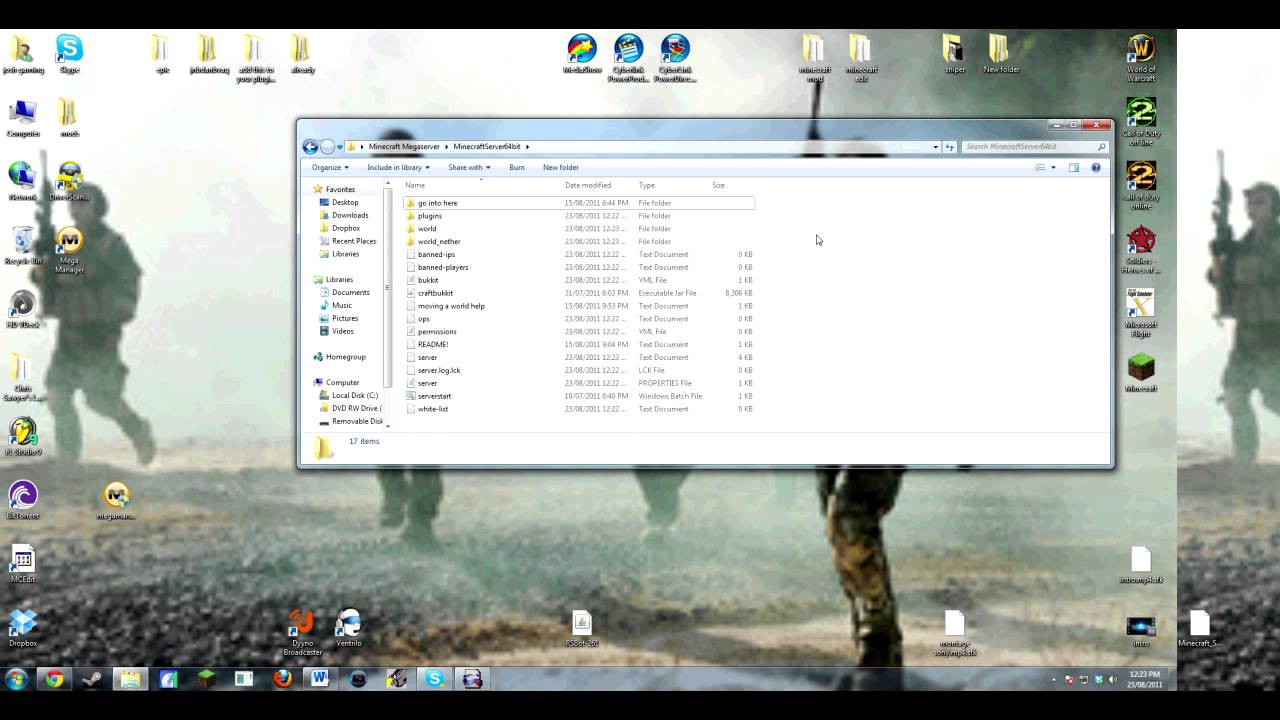Open Favorites in the navigation pane

(x=340, y=189)
